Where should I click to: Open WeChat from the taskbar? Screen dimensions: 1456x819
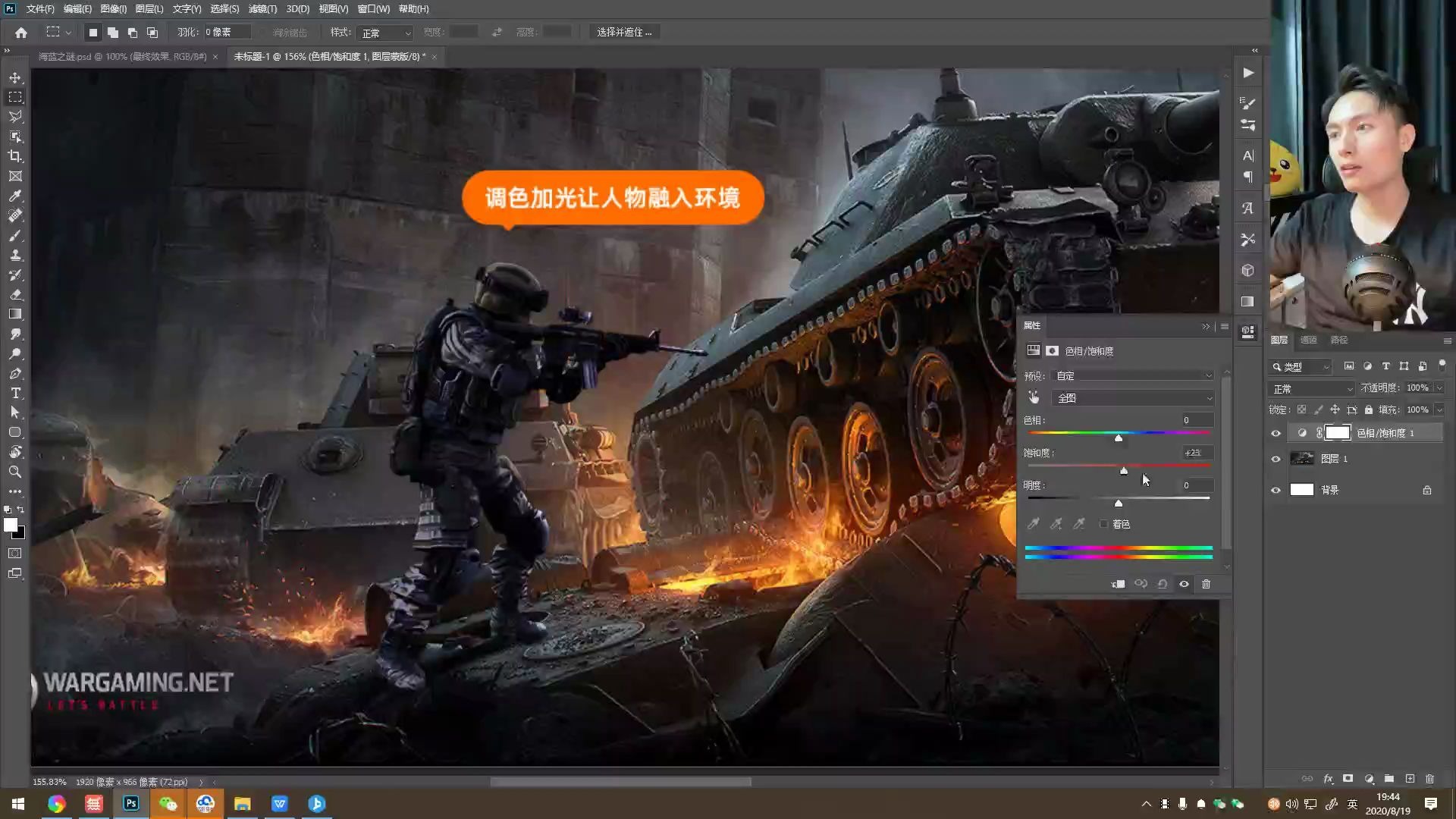point(168,804)
